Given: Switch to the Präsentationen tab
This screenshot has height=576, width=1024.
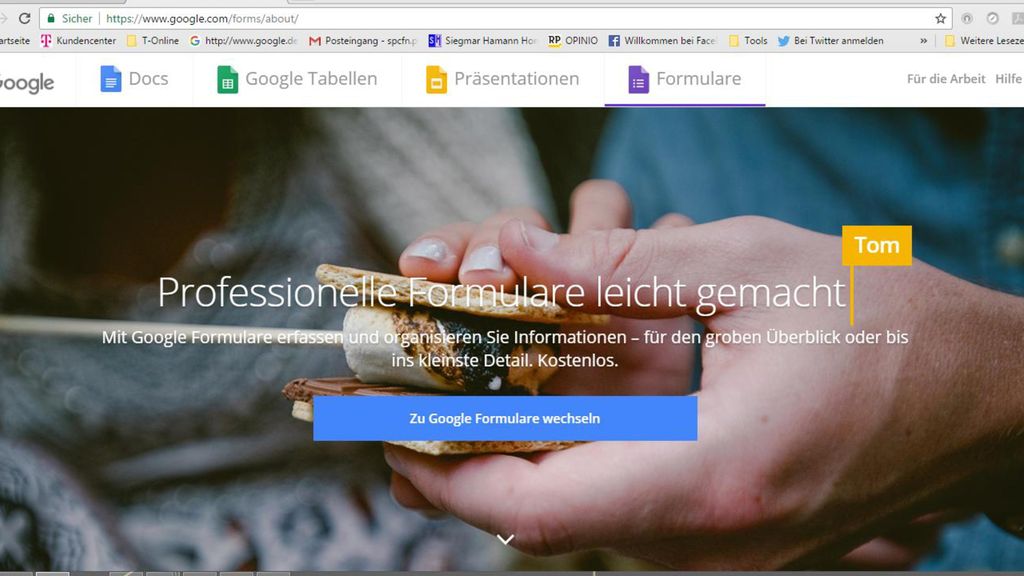Looking at the screenshot, I should click(x=503, y=79).
